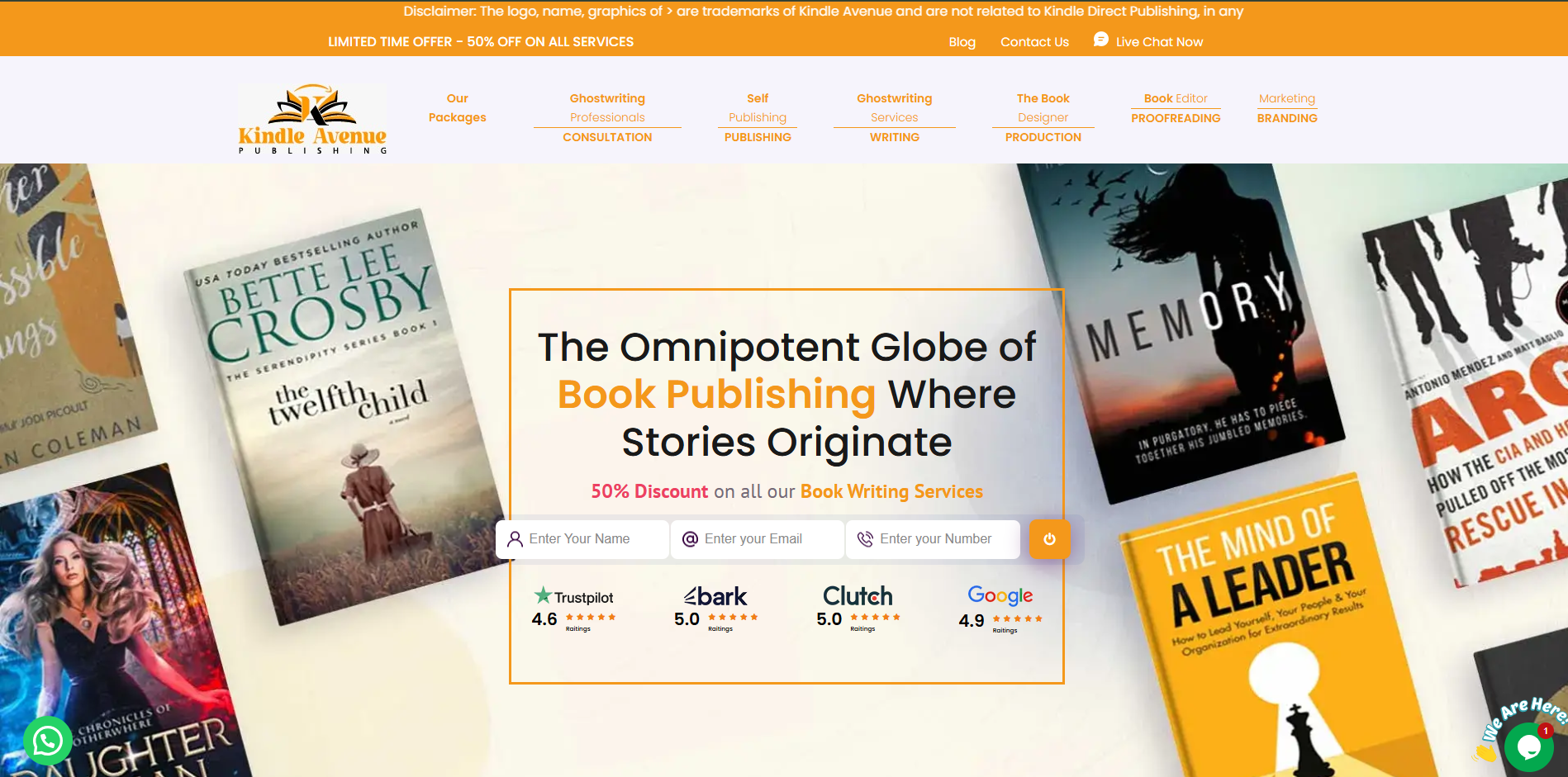Click the Kindle Avenue Publishing logo

(312, 119)
